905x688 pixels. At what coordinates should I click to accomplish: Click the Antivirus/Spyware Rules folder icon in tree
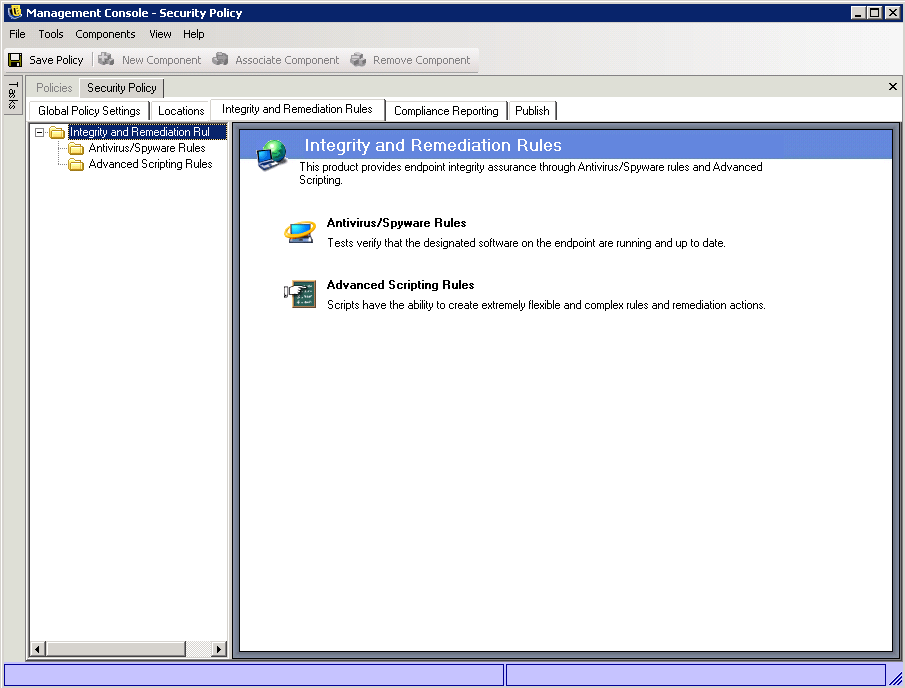(x=76, y=148)
